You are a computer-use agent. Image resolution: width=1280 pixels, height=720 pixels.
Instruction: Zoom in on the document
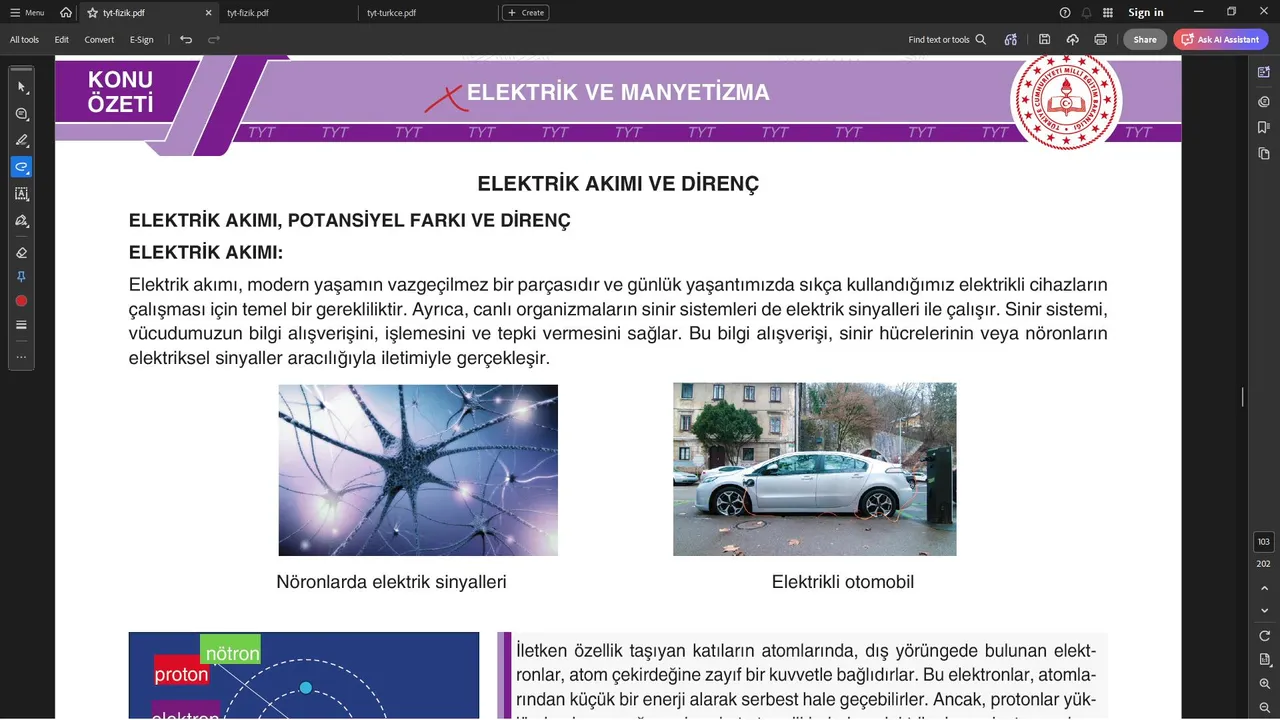(1264, 684)
